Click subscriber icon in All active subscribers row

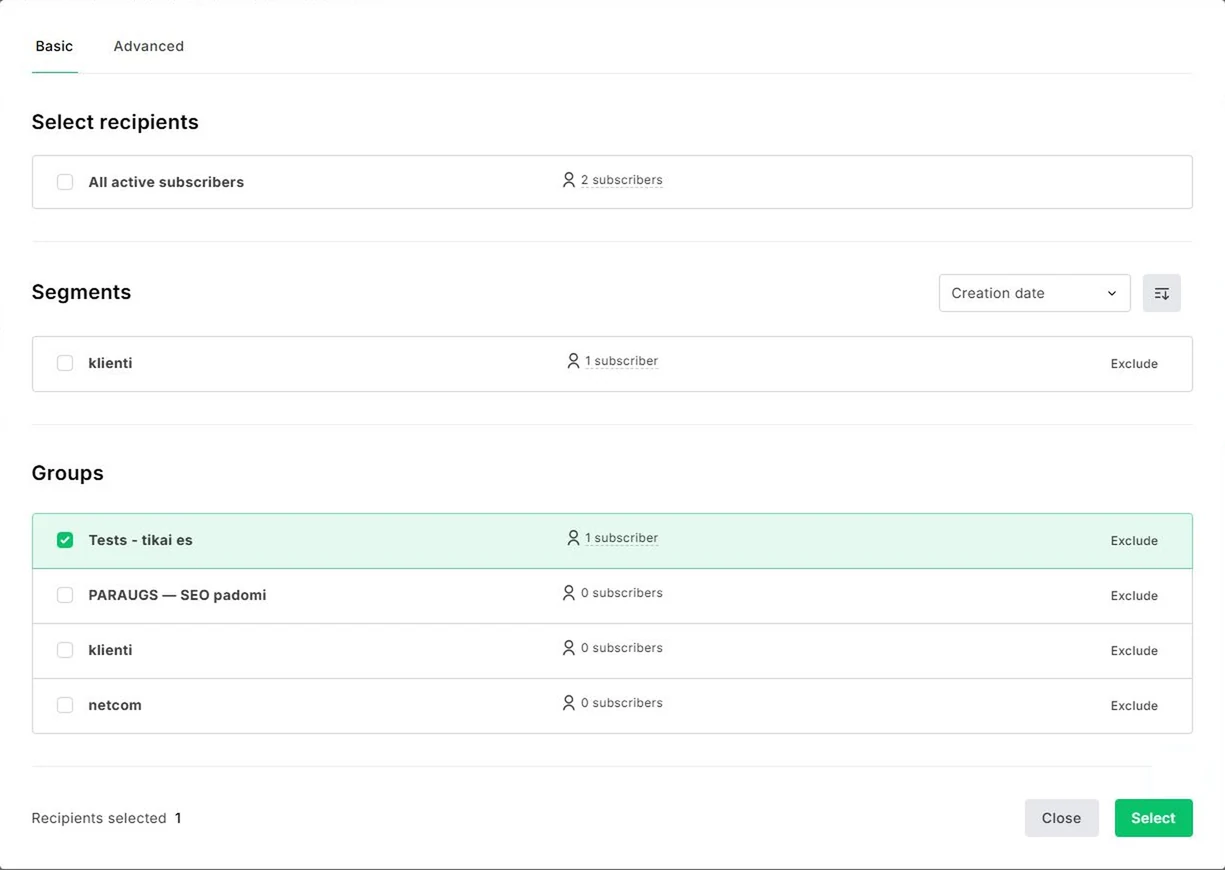(569, 180)
